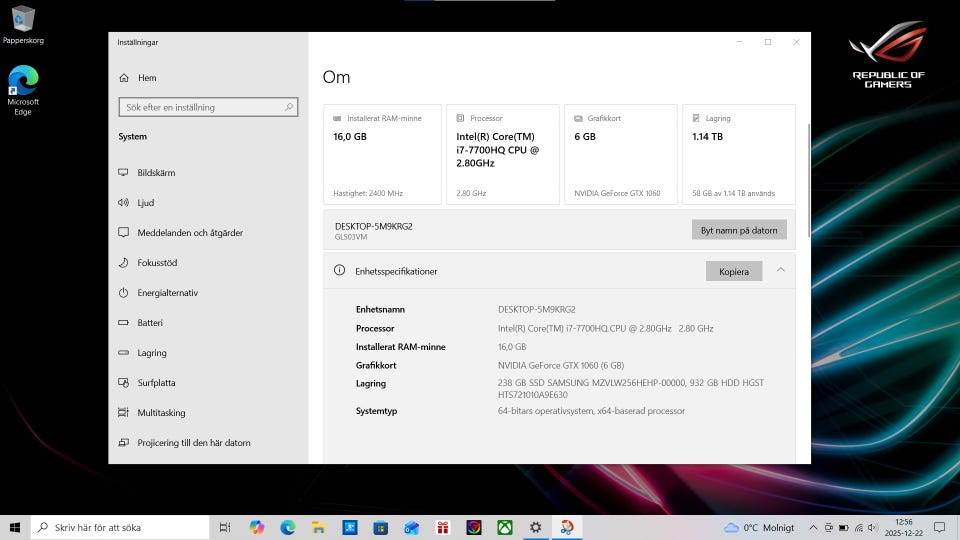Open the Bildskärm settings page
Screen dimensions: 960x540
click(156, 173)
